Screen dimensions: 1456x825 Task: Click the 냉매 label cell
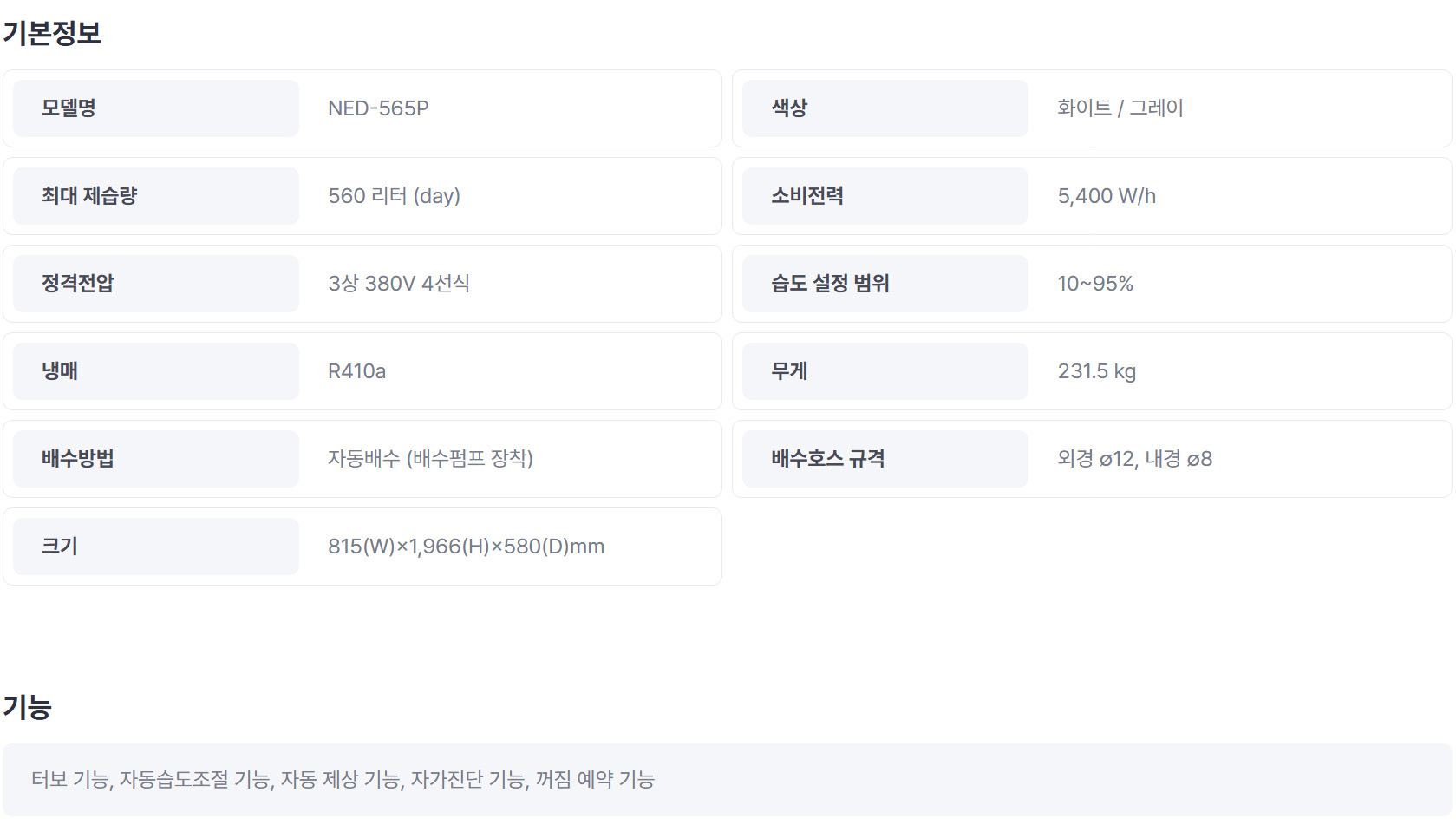pyautogui.click(x=156, y=371)
